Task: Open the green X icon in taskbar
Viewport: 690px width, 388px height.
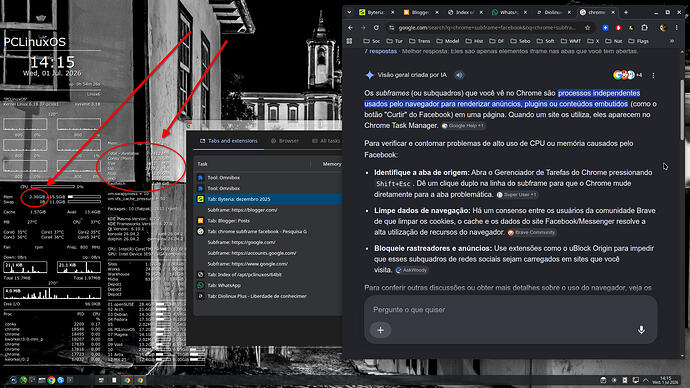Action: click(23, 380)
